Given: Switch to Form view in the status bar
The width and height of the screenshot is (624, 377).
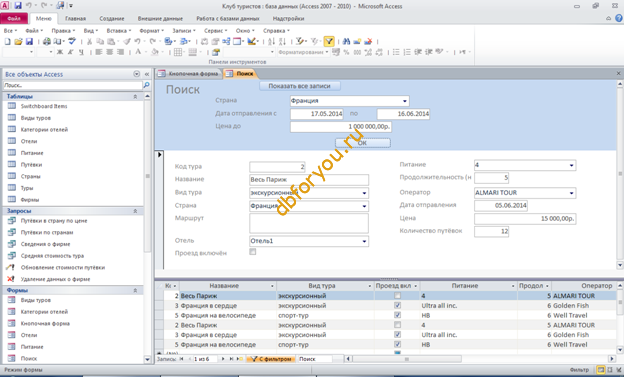Looking at the screenshot, I should tap(601, 370).
